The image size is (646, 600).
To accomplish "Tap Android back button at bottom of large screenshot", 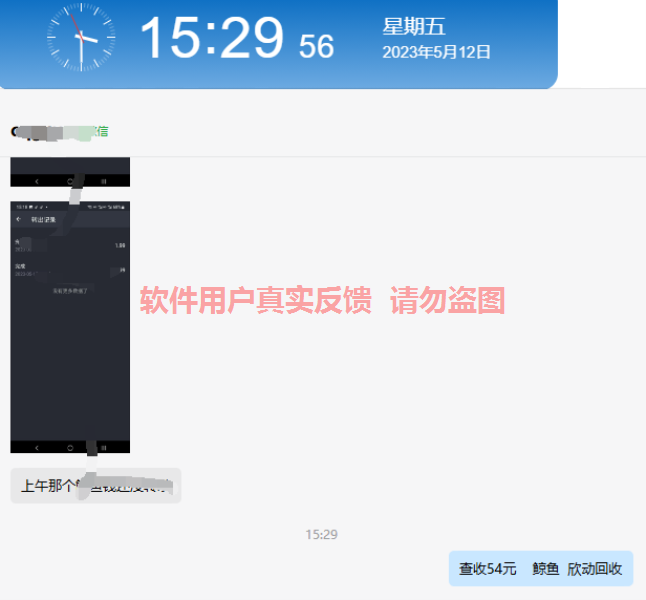I will pyautogui.click(x=37, y=447).
